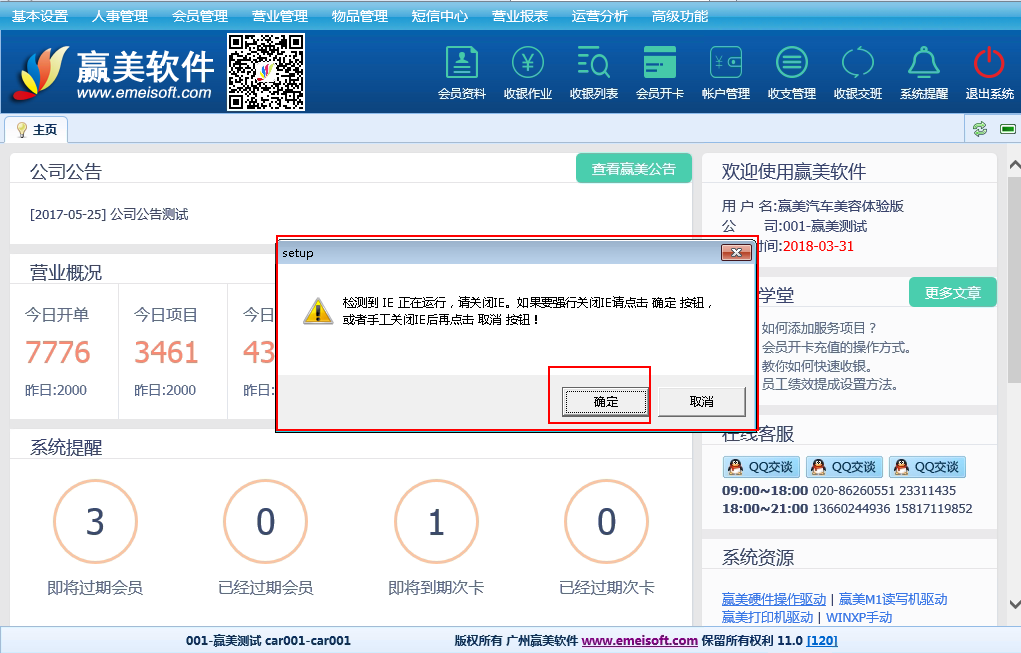Screen dimensions: 1021x653
Task: Open the 基本设置 menu
Action: coord(40,16)
